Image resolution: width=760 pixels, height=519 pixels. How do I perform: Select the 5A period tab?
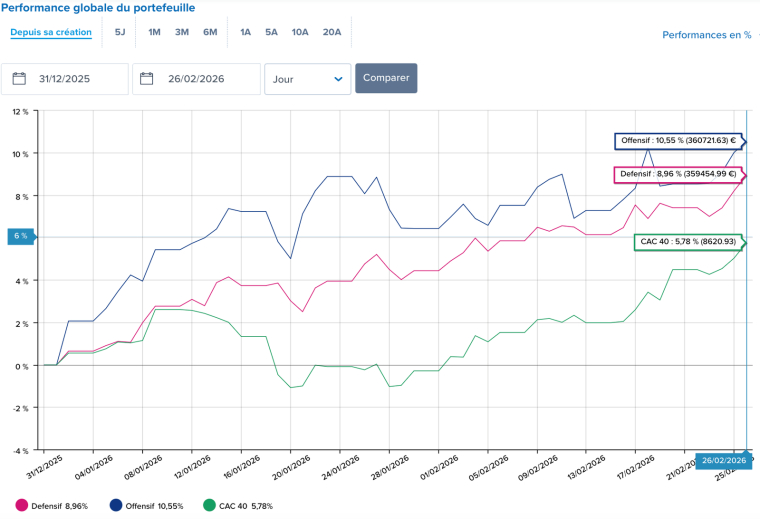click(271, 32)
